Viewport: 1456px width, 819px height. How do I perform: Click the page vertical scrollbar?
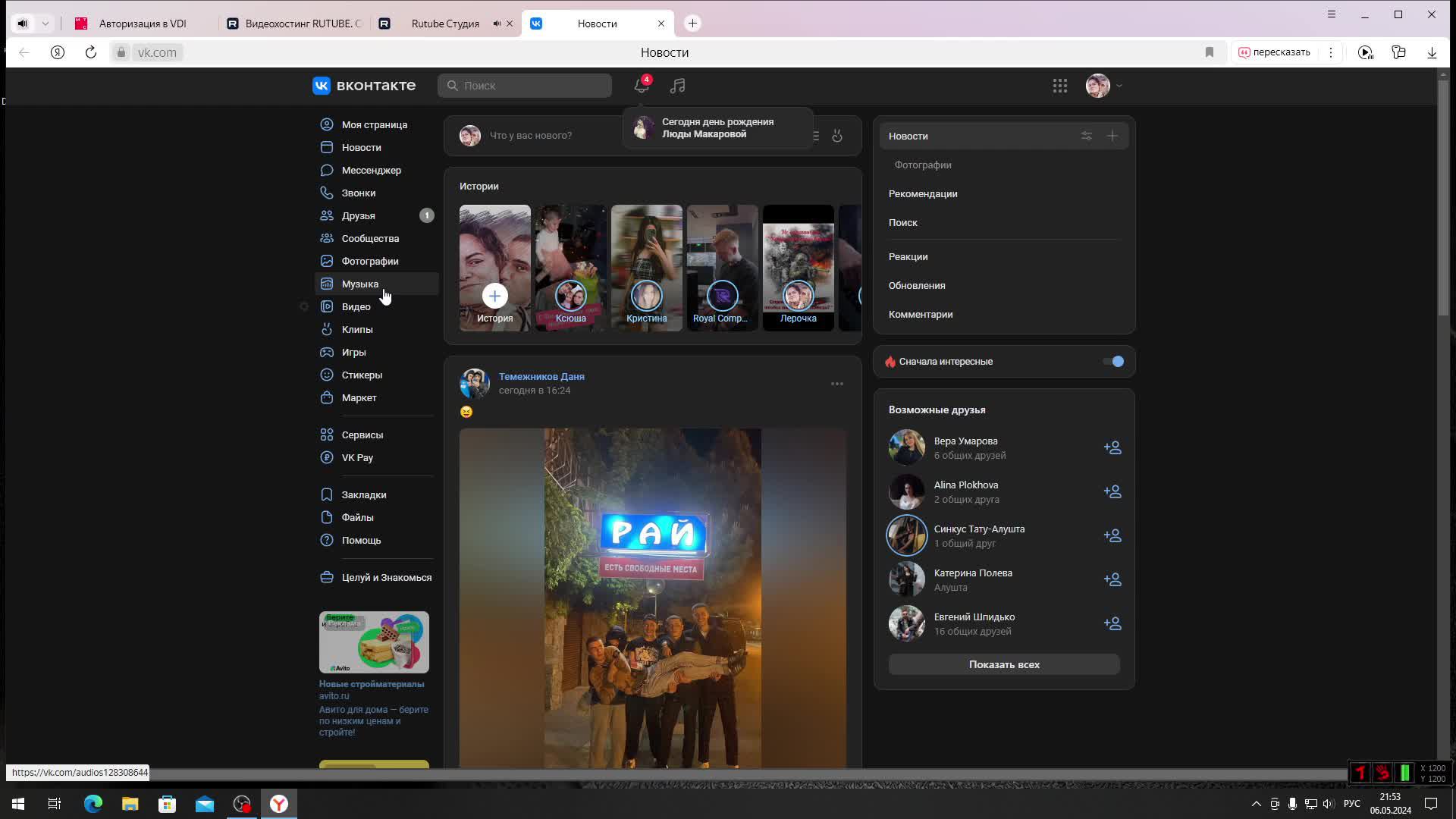tap(1443, 199)
